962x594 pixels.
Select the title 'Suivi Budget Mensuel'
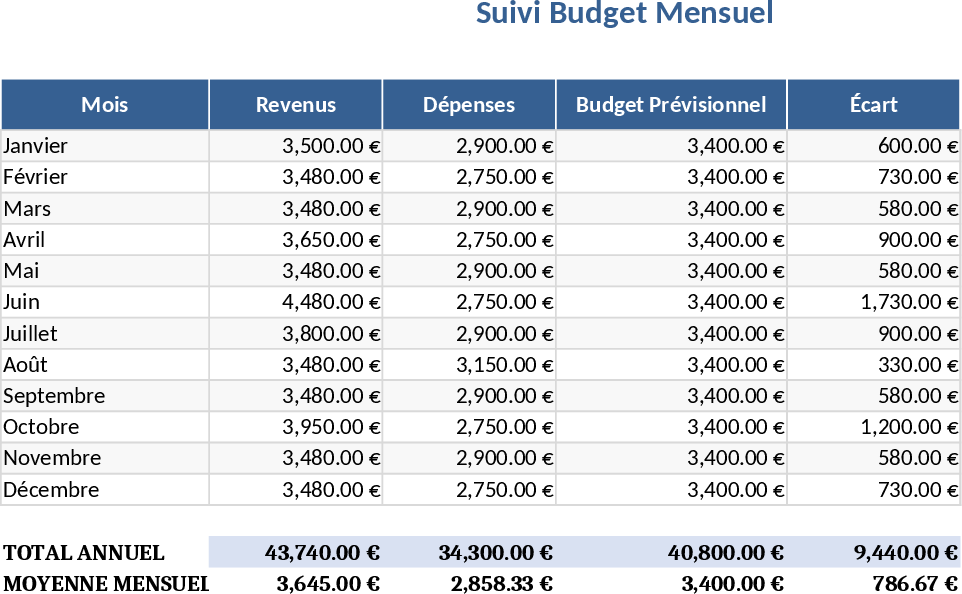point(624,14)
